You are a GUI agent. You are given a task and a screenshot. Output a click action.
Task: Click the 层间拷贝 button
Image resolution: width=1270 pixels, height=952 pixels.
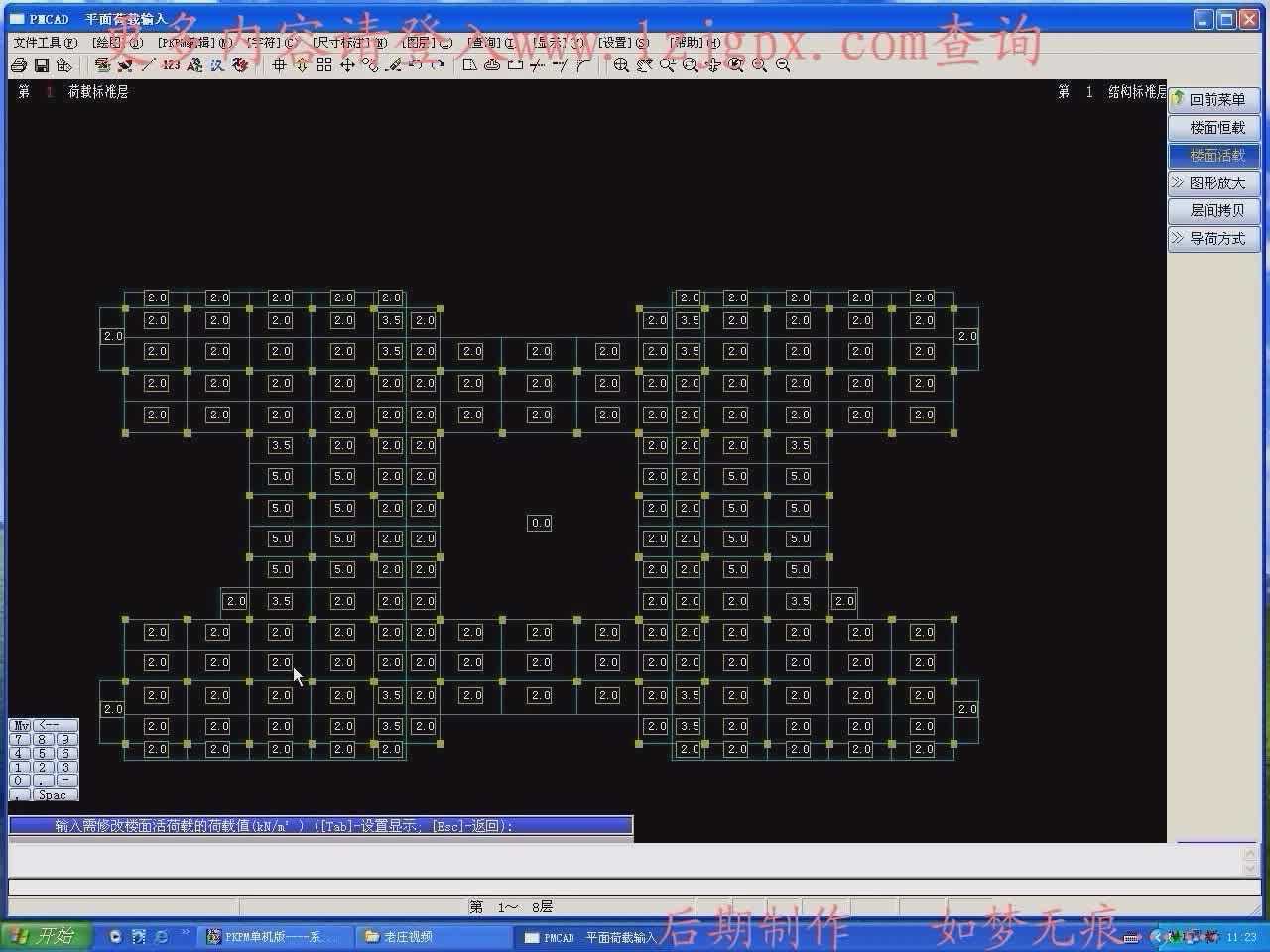[x=1214, y=210]
